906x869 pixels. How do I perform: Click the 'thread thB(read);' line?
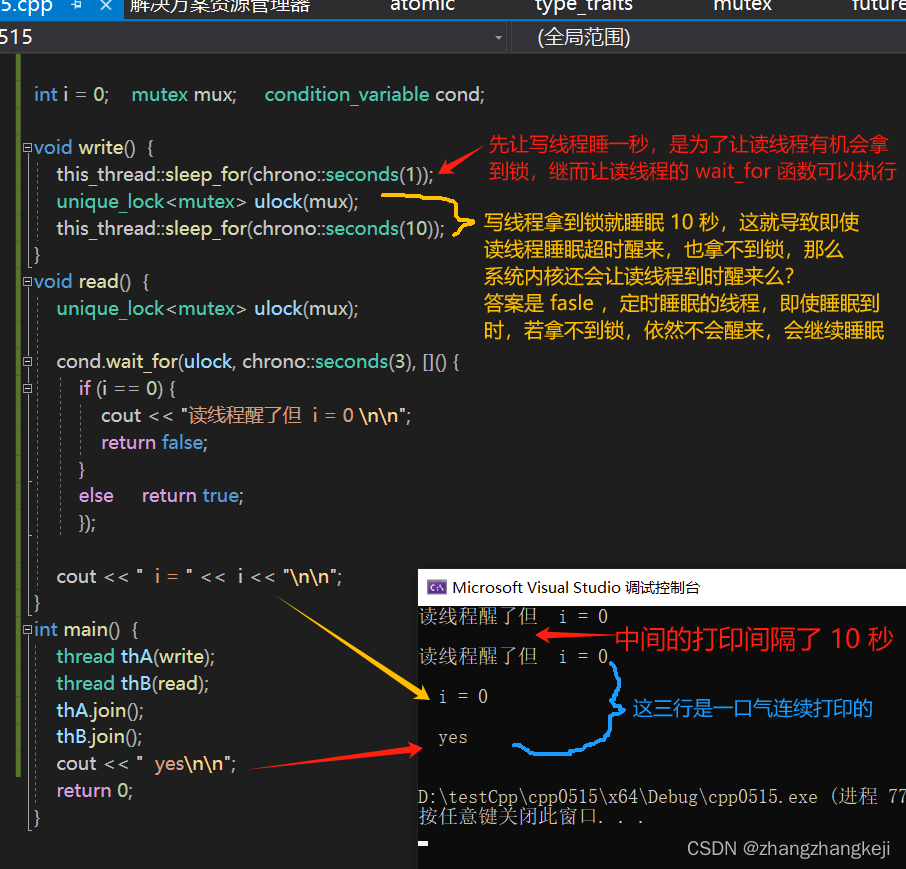pyautogui.click(x=132, y=684)
